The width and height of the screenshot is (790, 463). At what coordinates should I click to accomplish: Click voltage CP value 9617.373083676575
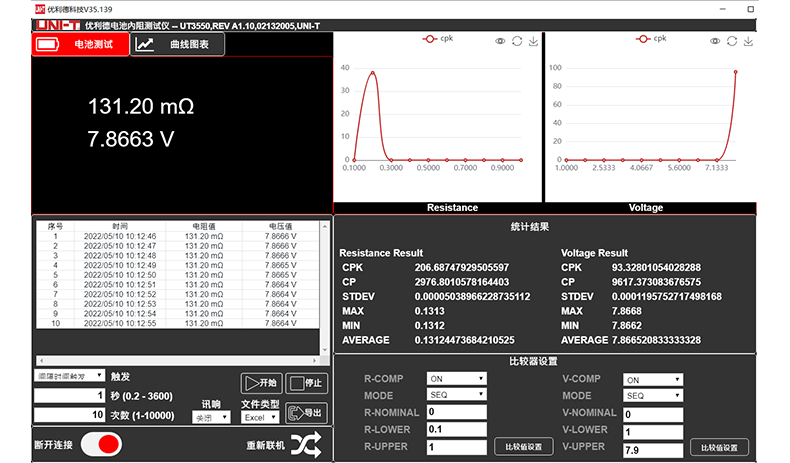click(x=656, y=282)
